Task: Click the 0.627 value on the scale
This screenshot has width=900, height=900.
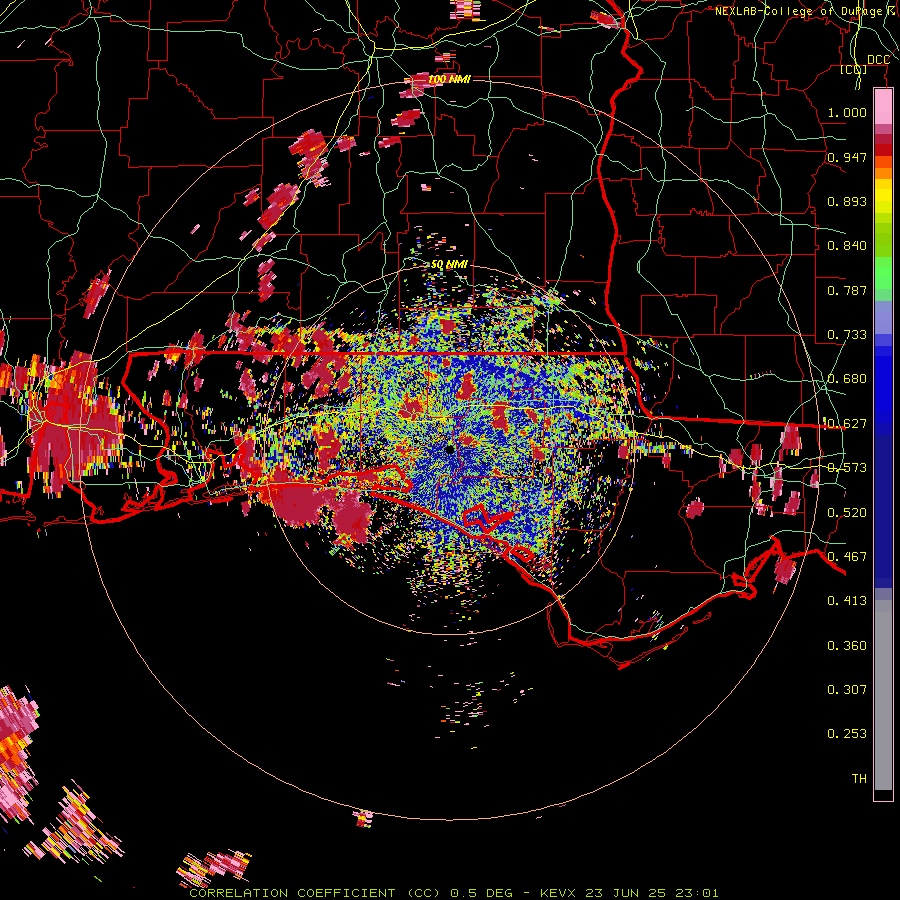Action: (x=847, y=424)
